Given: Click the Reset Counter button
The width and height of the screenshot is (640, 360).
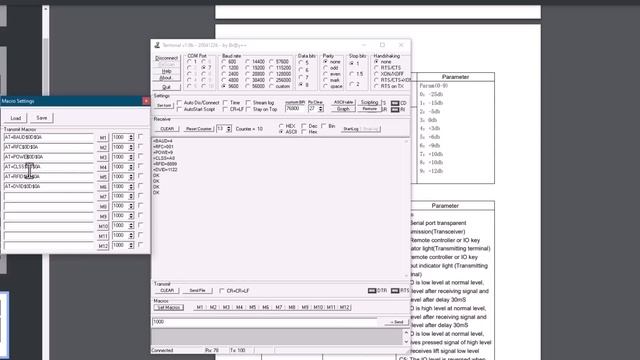Looking at the screenshot, I should click(x=198, y=129).
